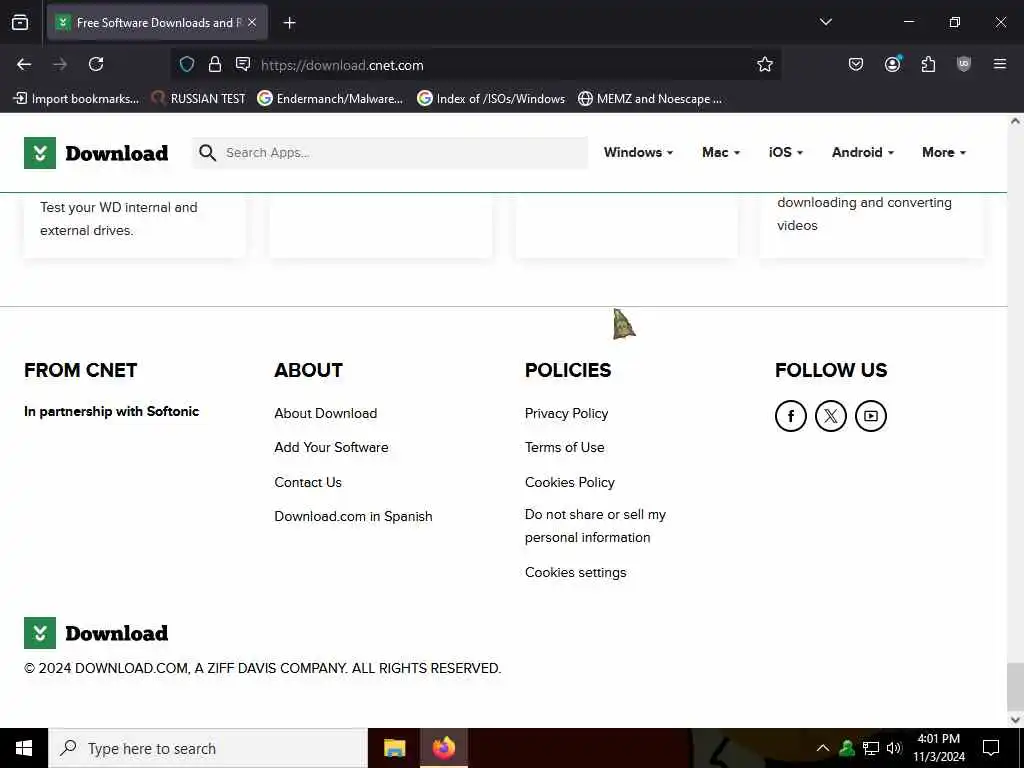Screen dimensions: 1024x768
Task: Click the taskbar Type here to search box
Action: click(208, 748)
